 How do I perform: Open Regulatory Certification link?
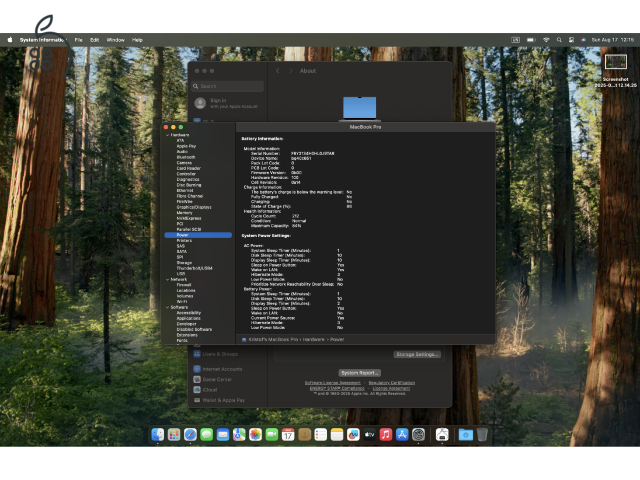392,383
